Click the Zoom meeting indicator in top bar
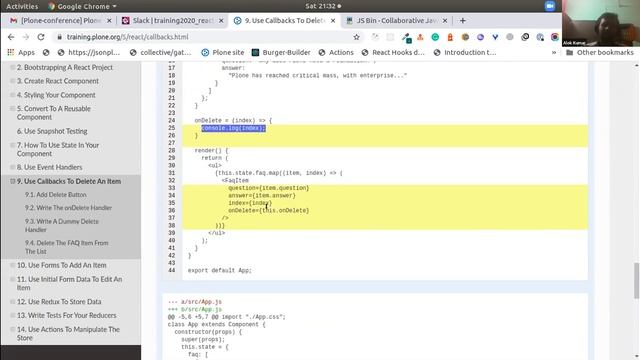The image size is (640, 360). 550,6
